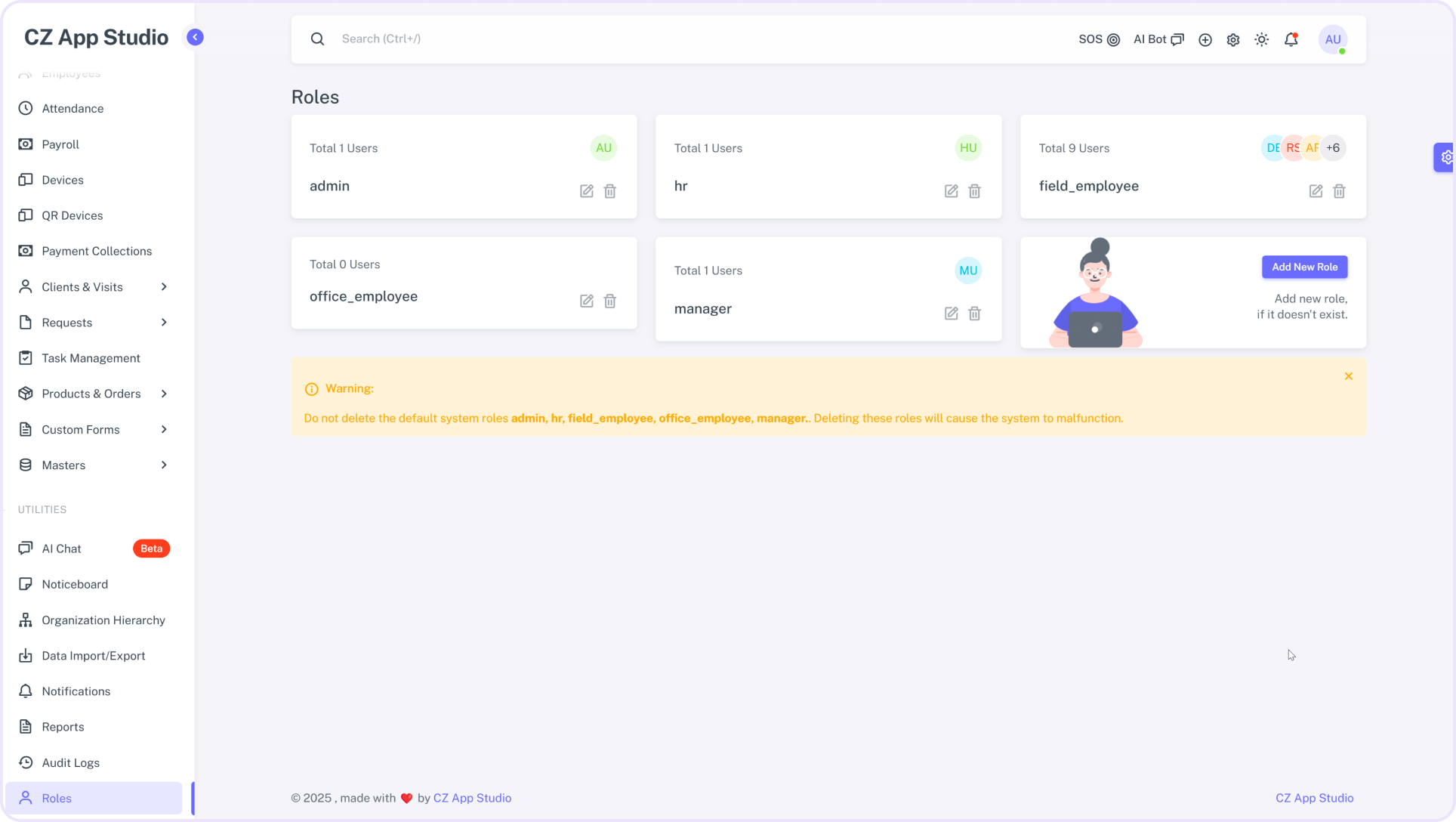
Task: Select Payroll in the sidebar
Action: pyautogui.click(x=60, y=144)
